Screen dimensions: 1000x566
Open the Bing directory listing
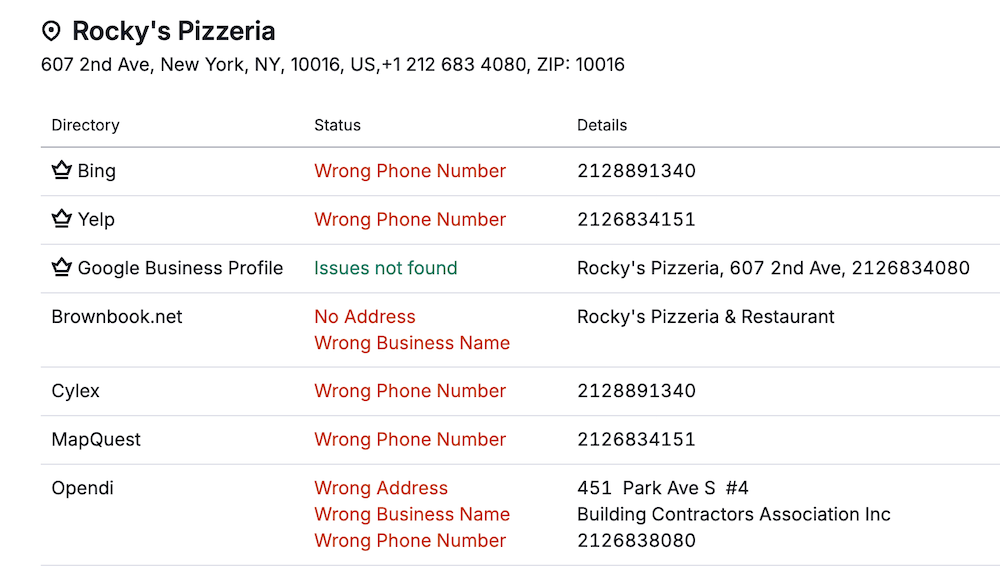click(x=96, y=171)
